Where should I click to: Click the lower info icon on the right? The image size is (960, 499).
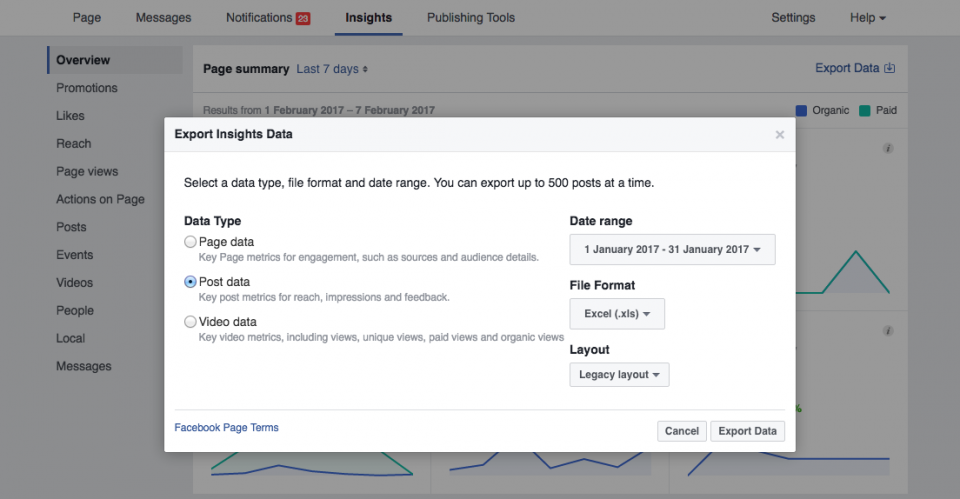point(888,331)
